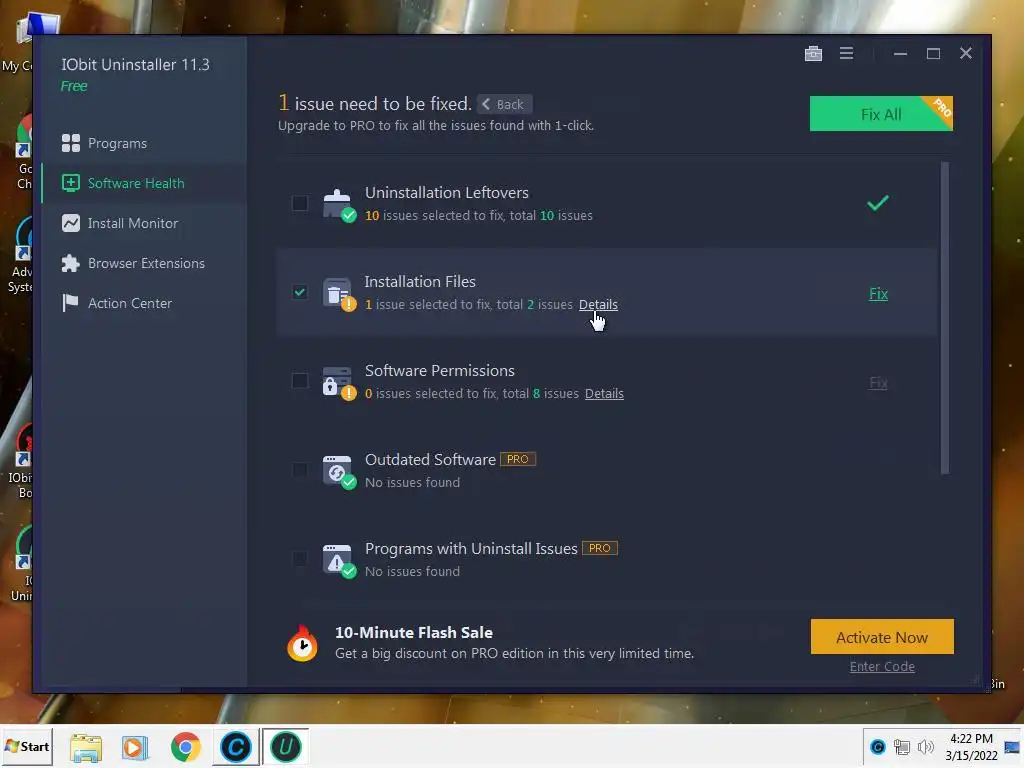
Task: Open Browser Extensions section
Action: 144,263
